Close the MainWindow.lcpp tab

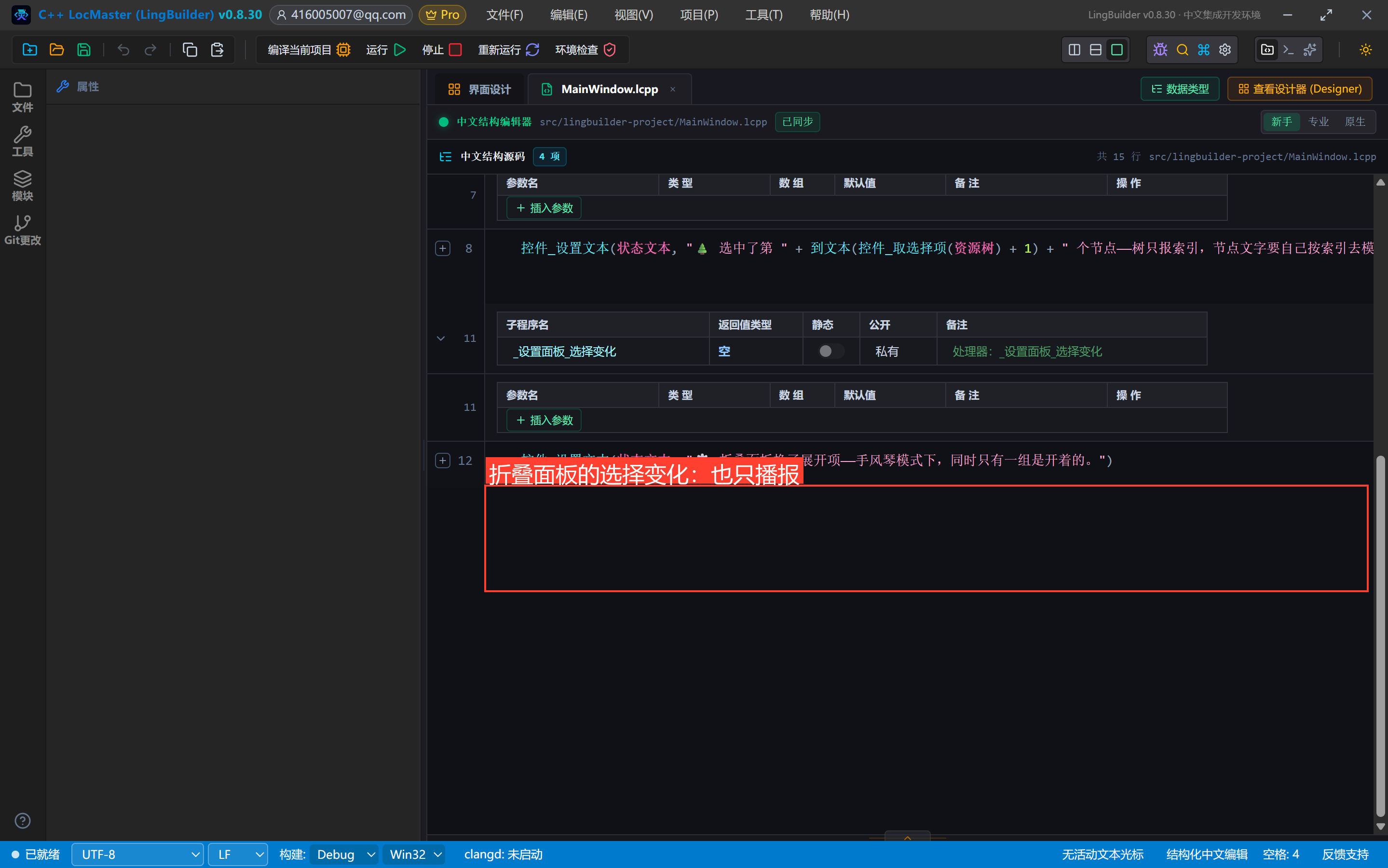(x=673, y=89)
